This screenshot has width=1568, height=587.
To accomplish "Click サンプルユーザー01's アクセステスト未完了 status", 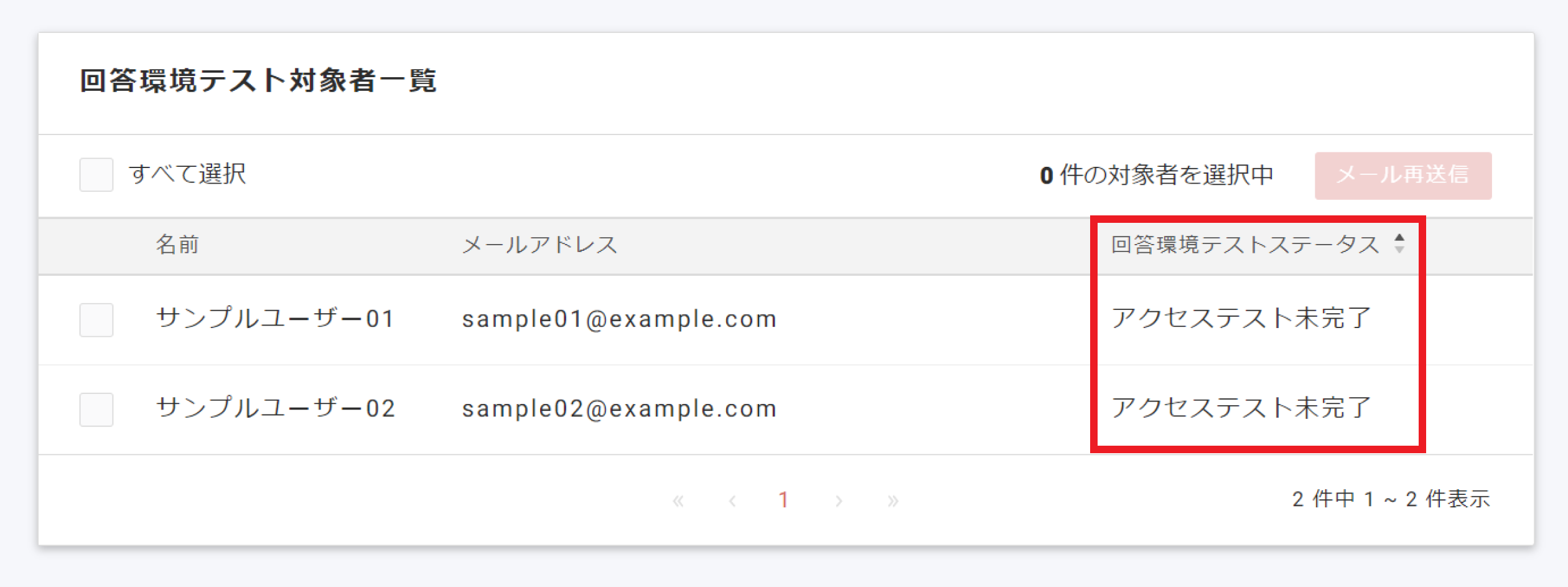I will [1241, 318].
